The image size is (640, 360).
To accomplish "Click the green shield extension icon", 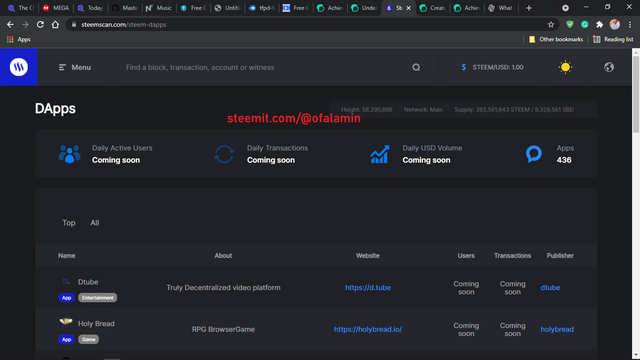I will [570, 24].
